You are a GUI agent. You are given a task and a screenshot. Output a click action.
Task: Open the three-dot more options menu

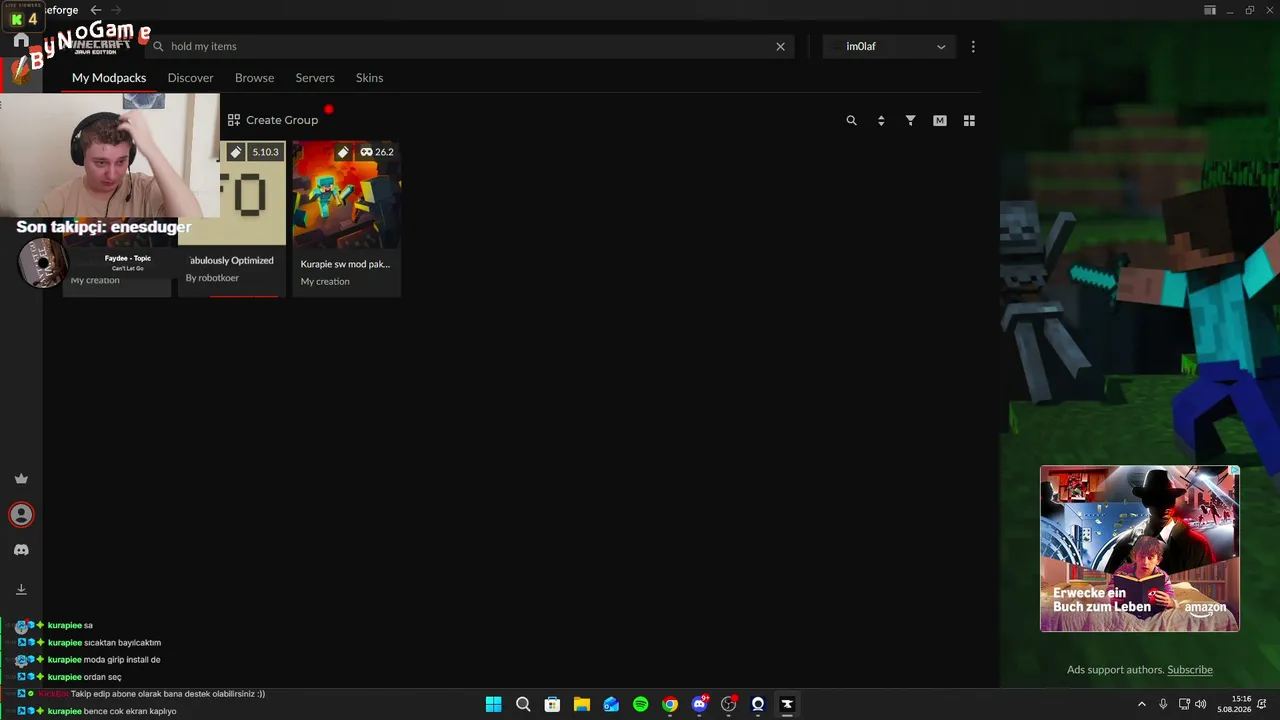(x=973, y=46)
